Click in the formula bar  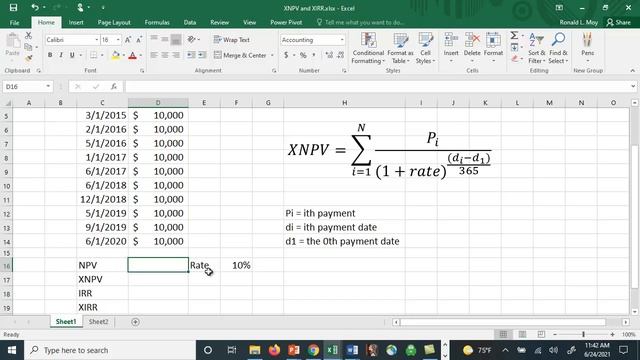378,86
